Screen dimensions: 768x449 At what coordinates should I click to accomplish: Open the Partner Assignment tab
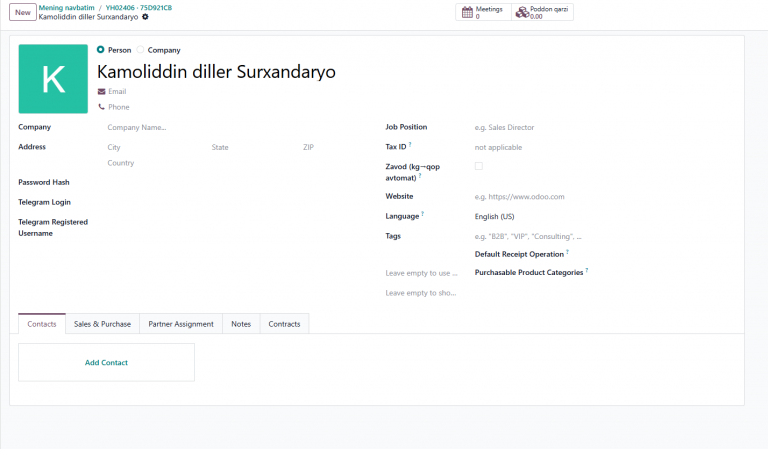[181, 324]
